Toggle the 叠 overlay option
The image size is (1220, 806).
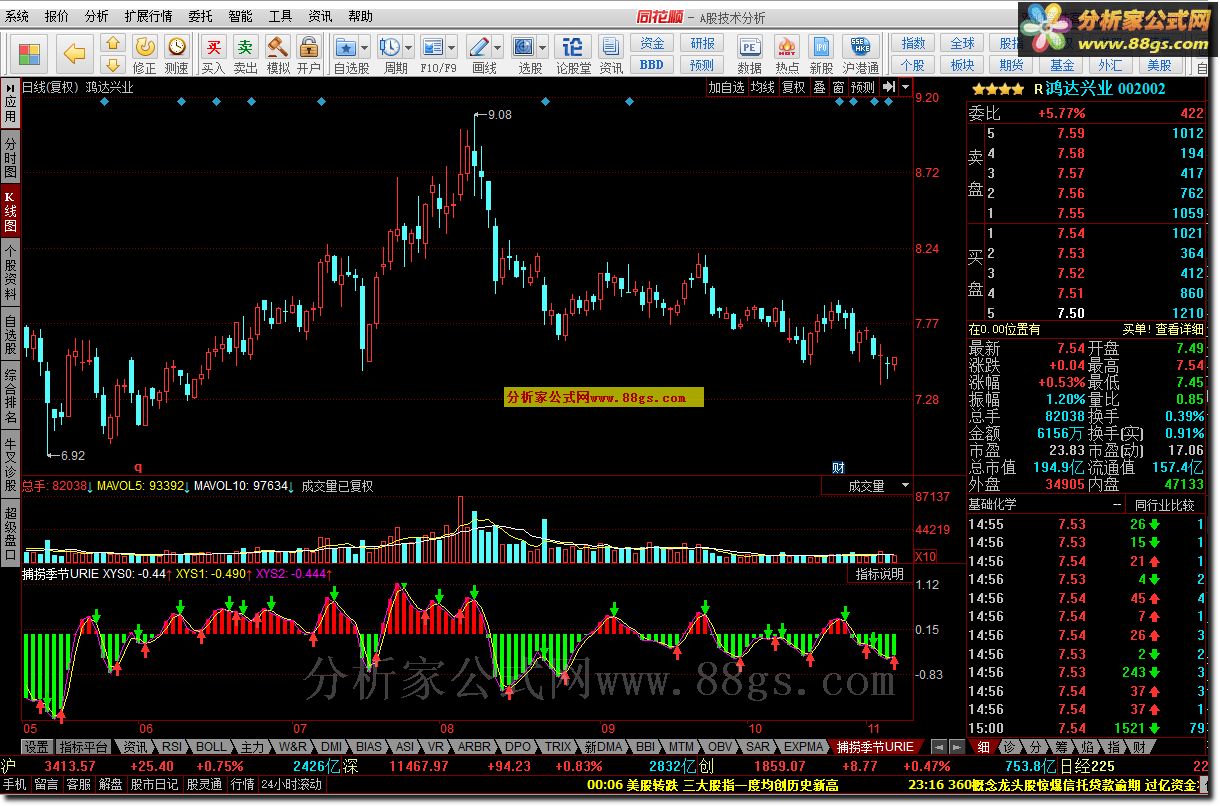(819, 87)
